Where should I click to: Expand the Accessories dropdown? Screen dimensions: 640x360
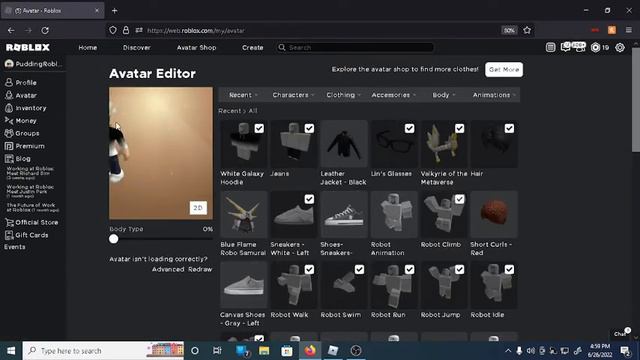(393, 95)
